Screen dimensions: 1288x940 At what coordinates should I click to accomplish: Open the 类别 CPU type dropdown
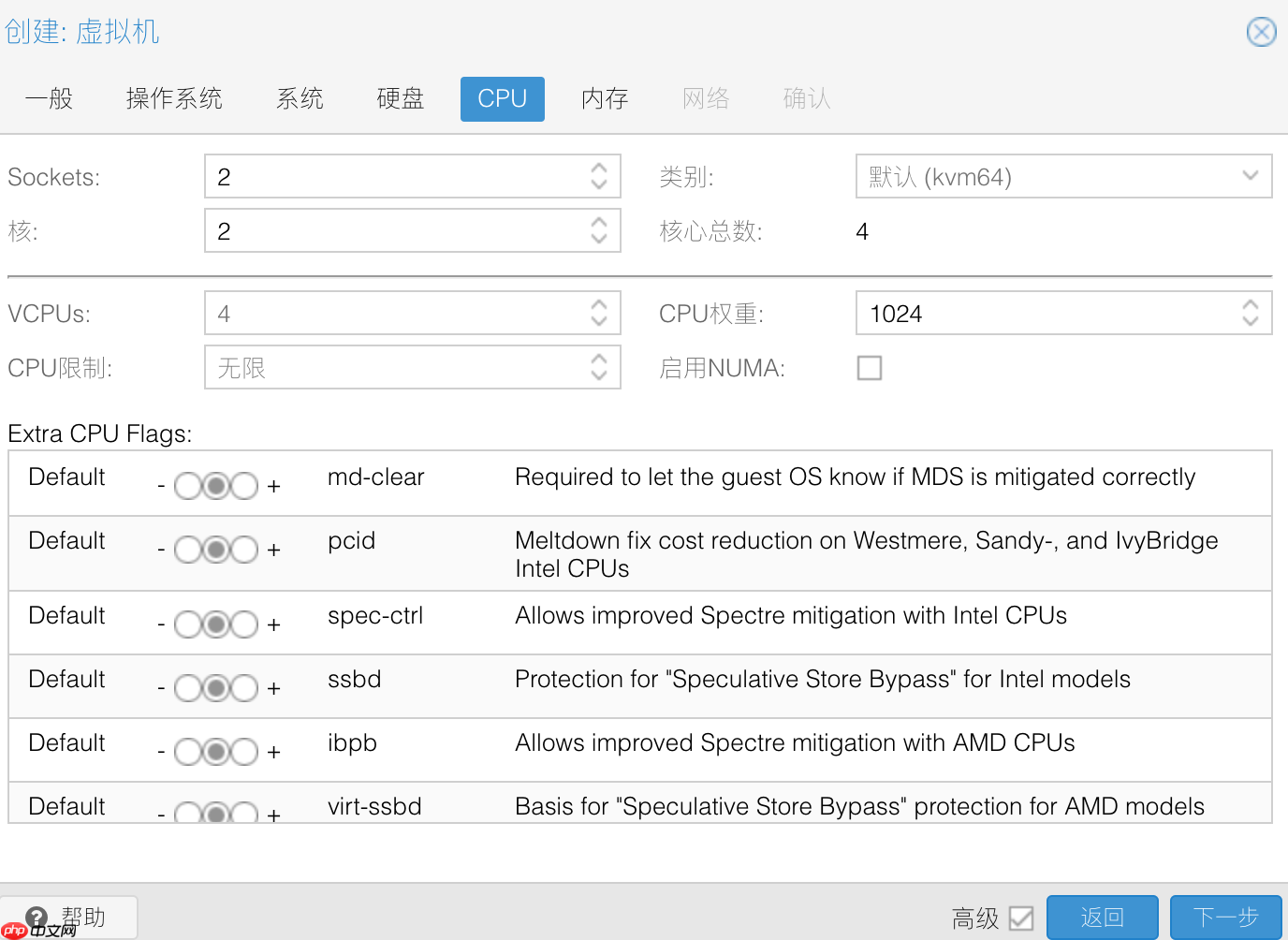1062,176
